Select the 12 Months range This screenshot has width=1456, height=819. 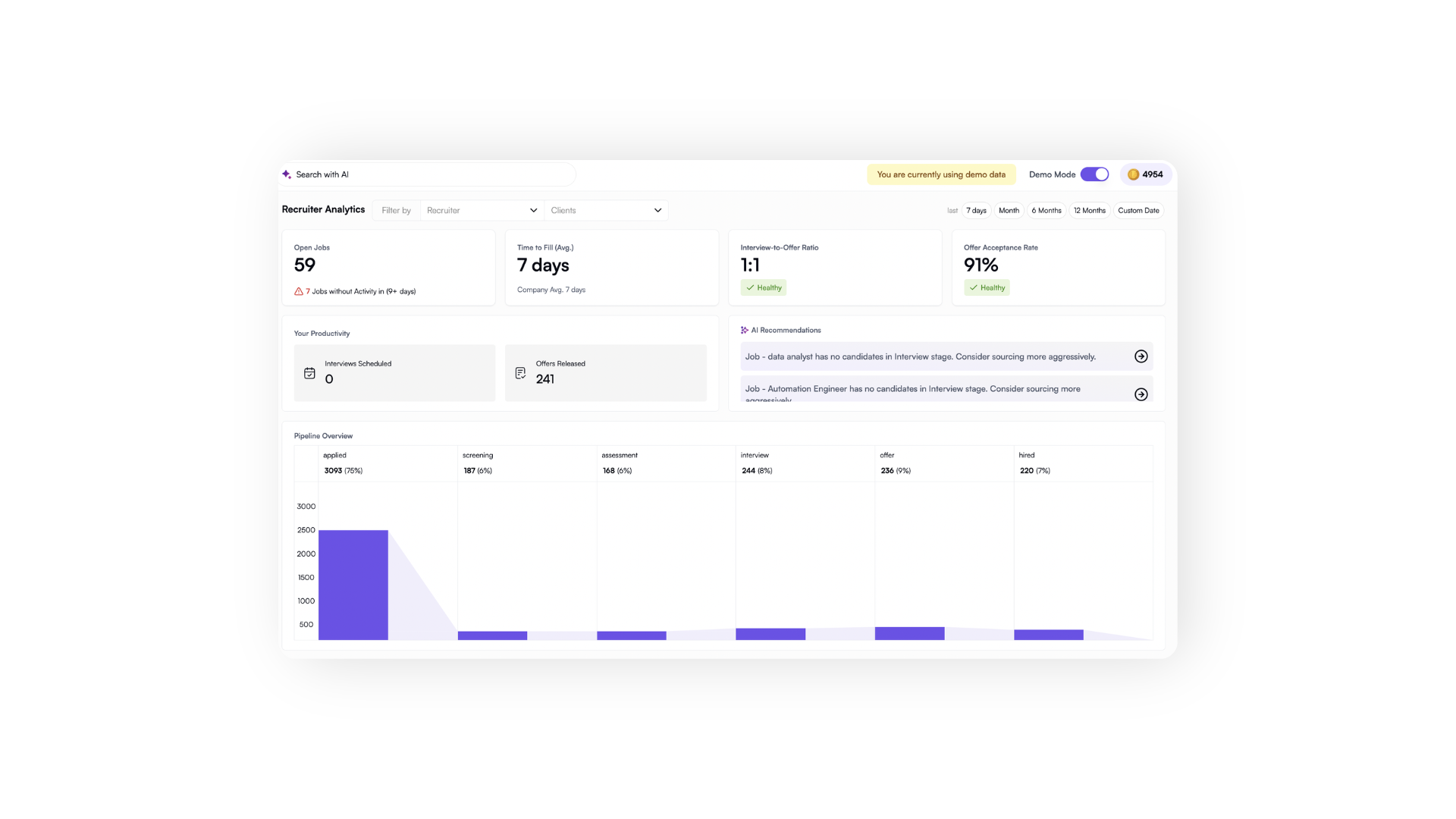click(x=1089, y=211)
